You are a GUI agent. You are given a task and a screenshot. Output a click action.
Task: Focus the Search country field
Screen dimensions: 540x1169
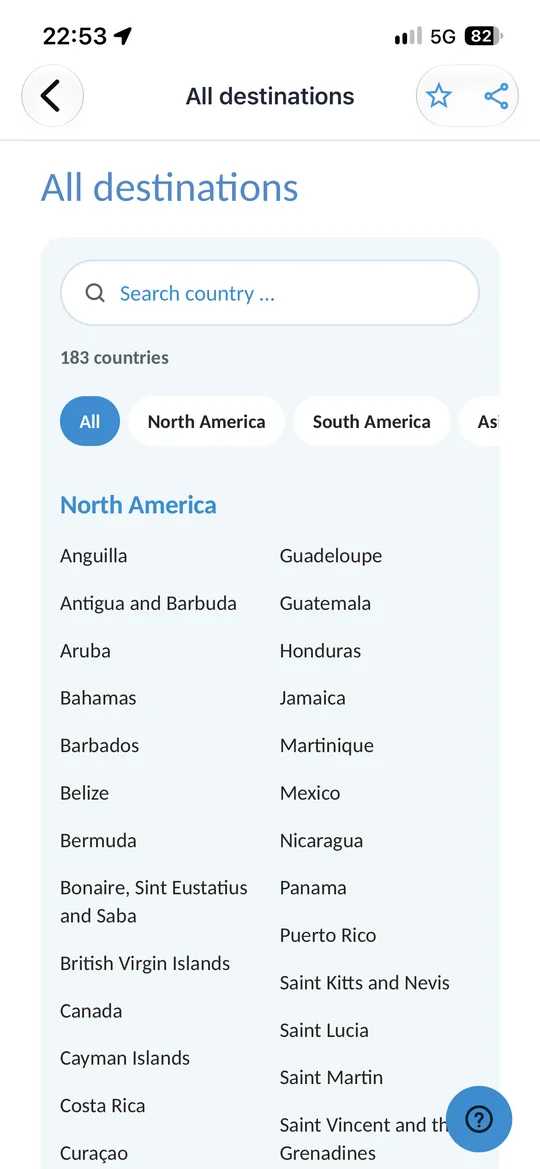click(269, 293)
